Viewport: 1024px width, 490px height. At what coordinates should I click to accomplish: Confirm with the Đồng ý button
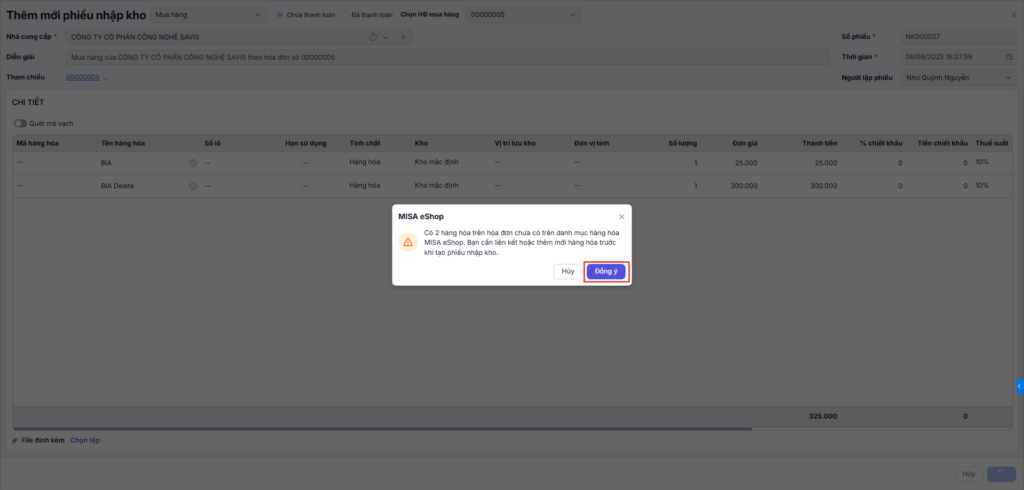pos(605,272)
